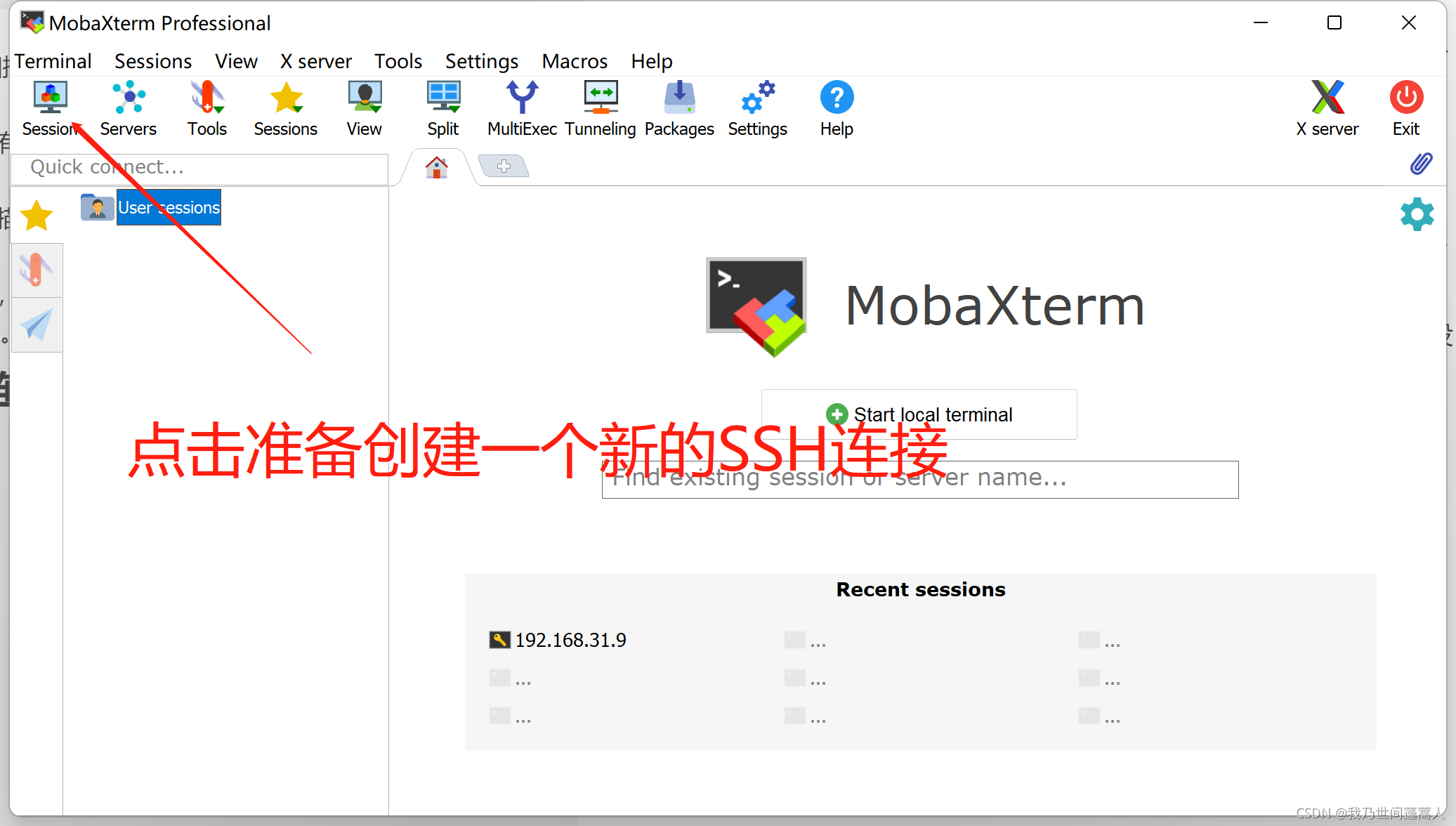Click the Settings gear icon
This screenshot has width=1456, height=826.
pos(1417,214)
